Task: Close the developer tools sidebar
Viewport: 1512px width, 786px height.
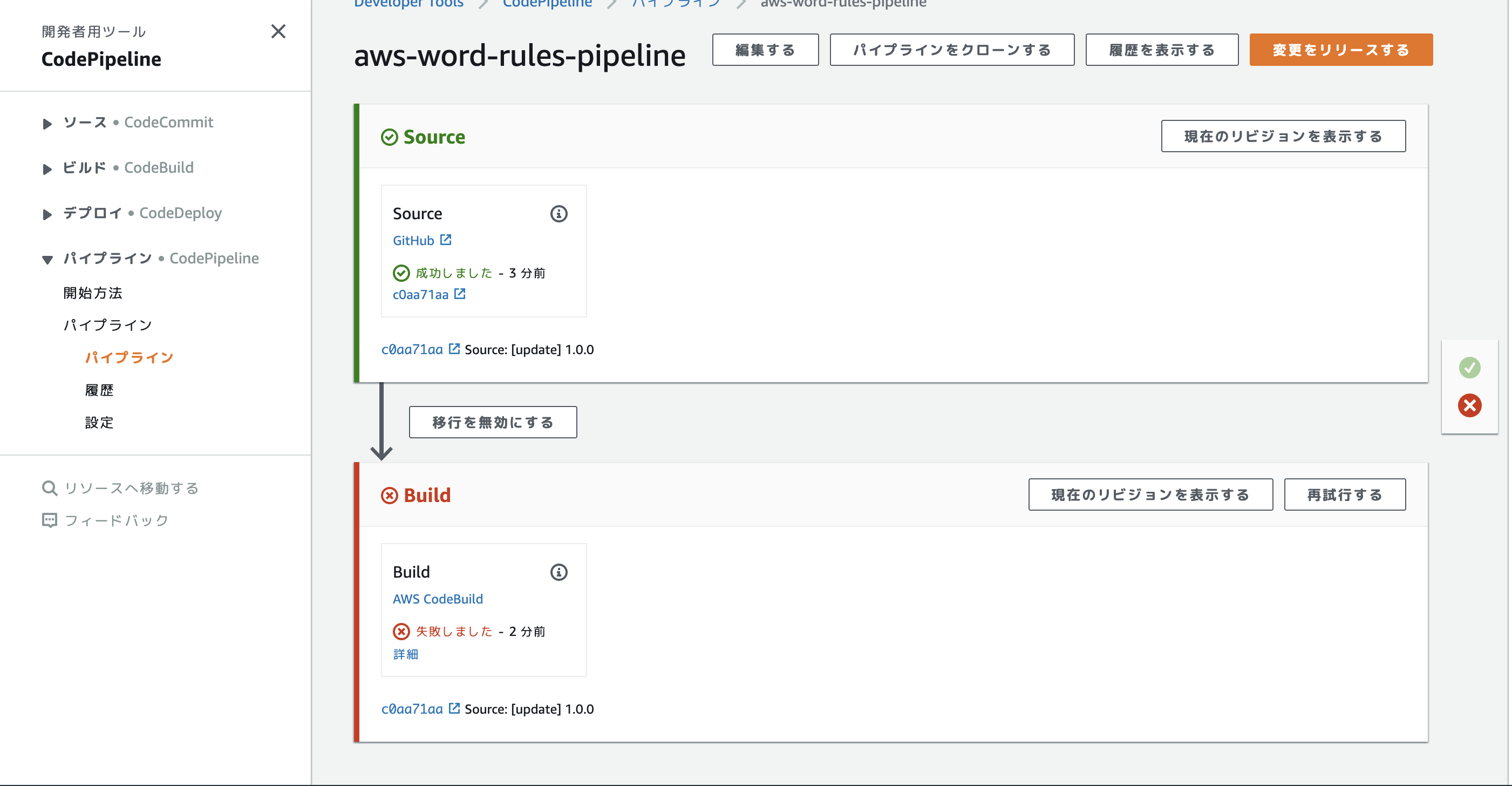Action: click(278, 31)
